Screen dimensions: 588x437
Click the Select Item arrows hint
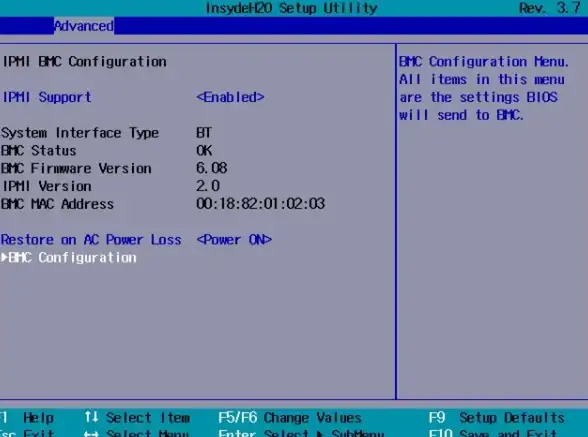pyautogui.click(x=137, y=417)
